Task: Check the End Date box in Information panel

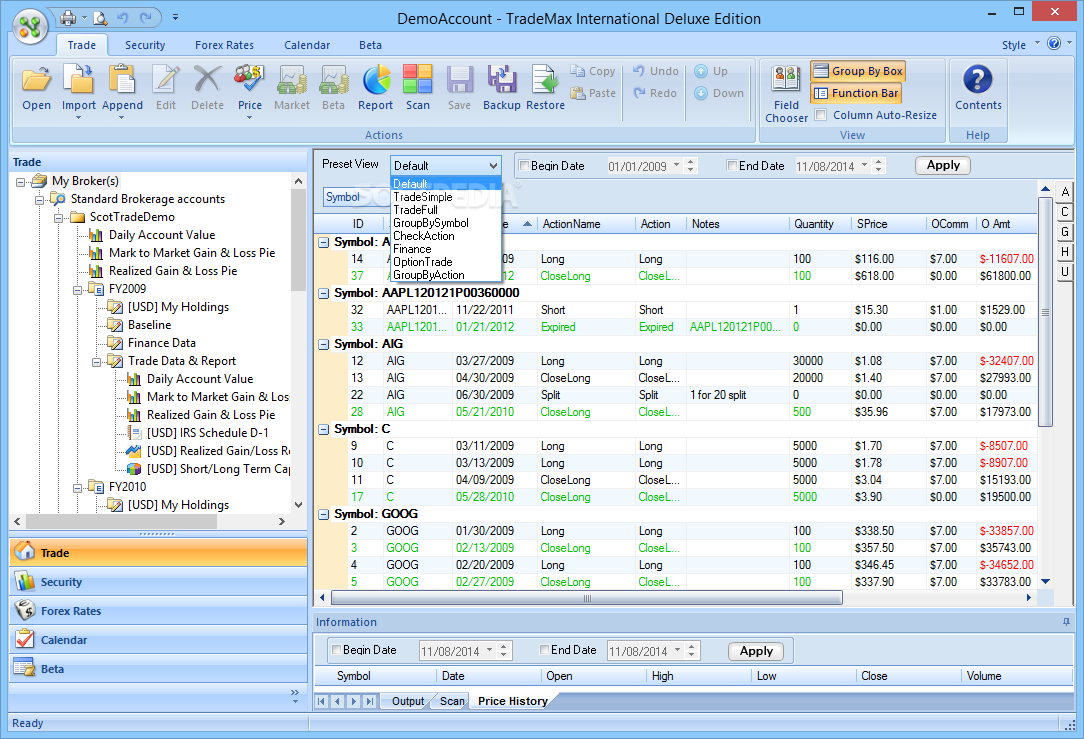Action: (545, 650)
